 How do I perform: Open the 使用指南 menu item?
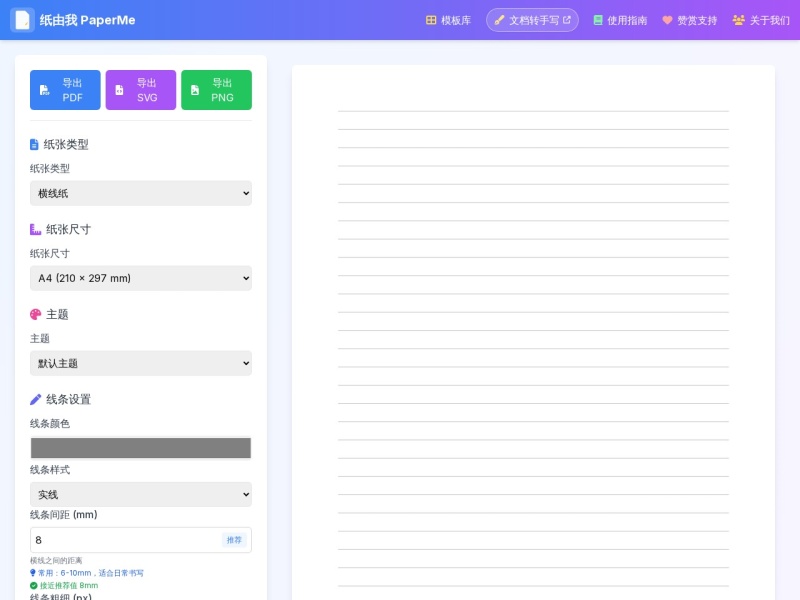[x=620, y=20]
